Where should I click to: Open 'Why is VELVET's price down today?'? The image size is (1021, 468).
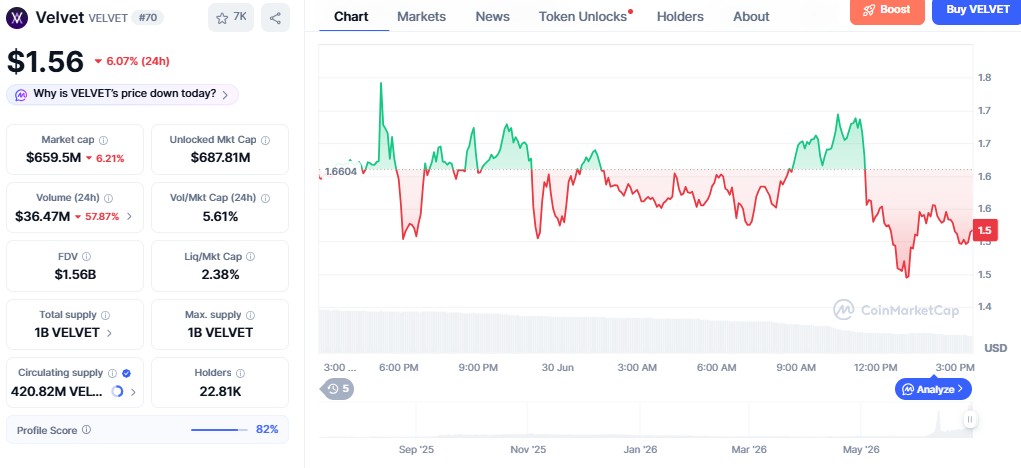pos(122,94)
